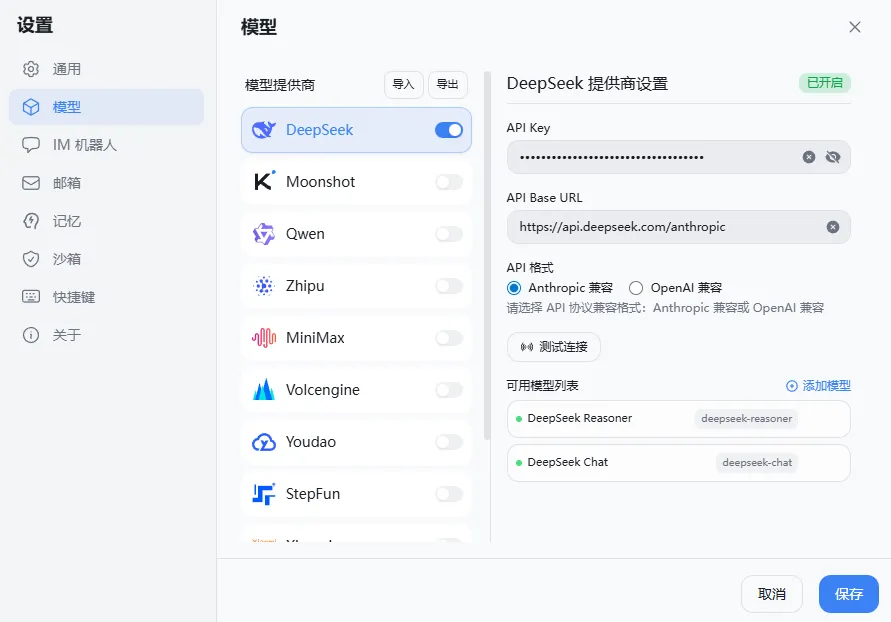The image size is (891, 622).
Task: Select the Moonshot provider name
Action: point(320,182)
